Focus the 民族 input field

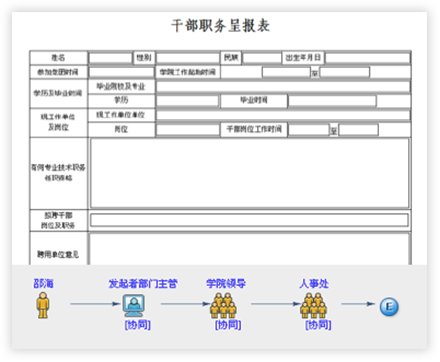262,58
